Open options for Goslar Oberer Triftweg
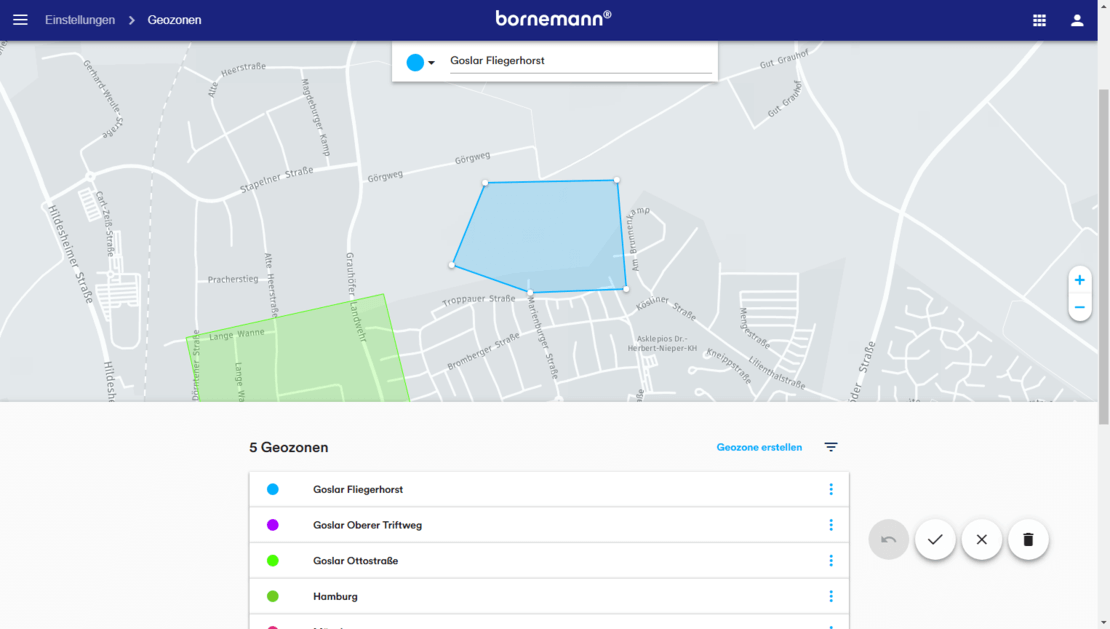Image resolution: width=1110 pixels, height=629 pixels. 831,525
